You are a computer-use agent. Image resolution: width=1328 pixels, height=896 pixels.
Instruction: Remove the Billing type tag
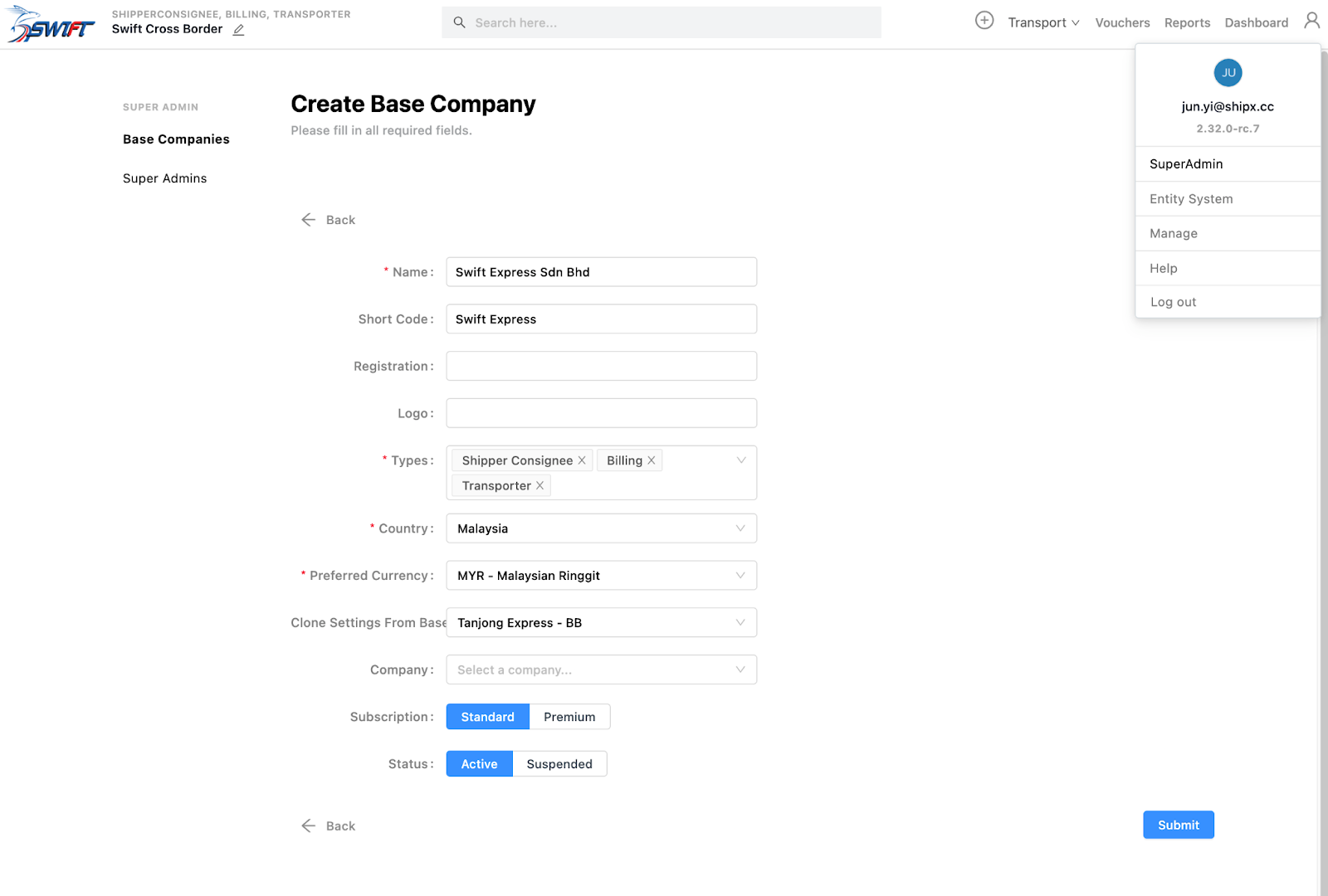tap(652, 460)
